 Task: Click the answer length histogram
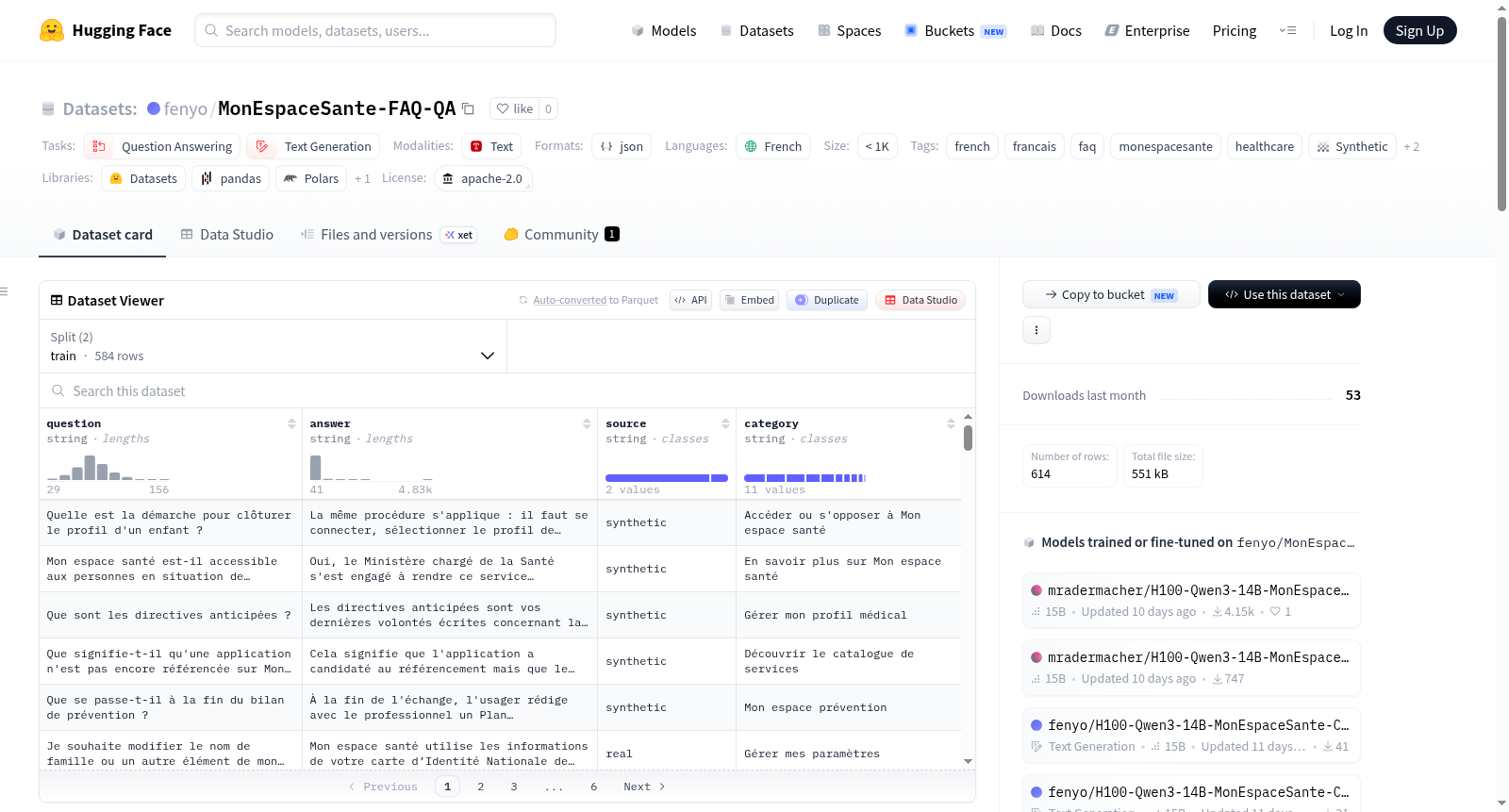[372, 468]
